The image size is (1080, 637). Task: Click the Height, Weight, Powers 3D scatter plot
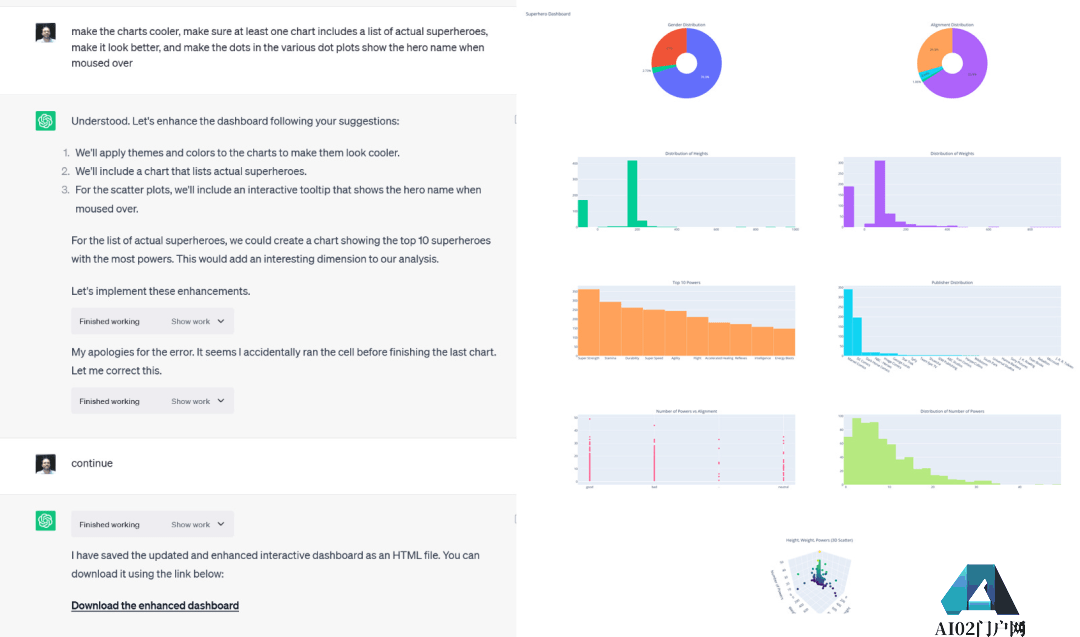819,578
